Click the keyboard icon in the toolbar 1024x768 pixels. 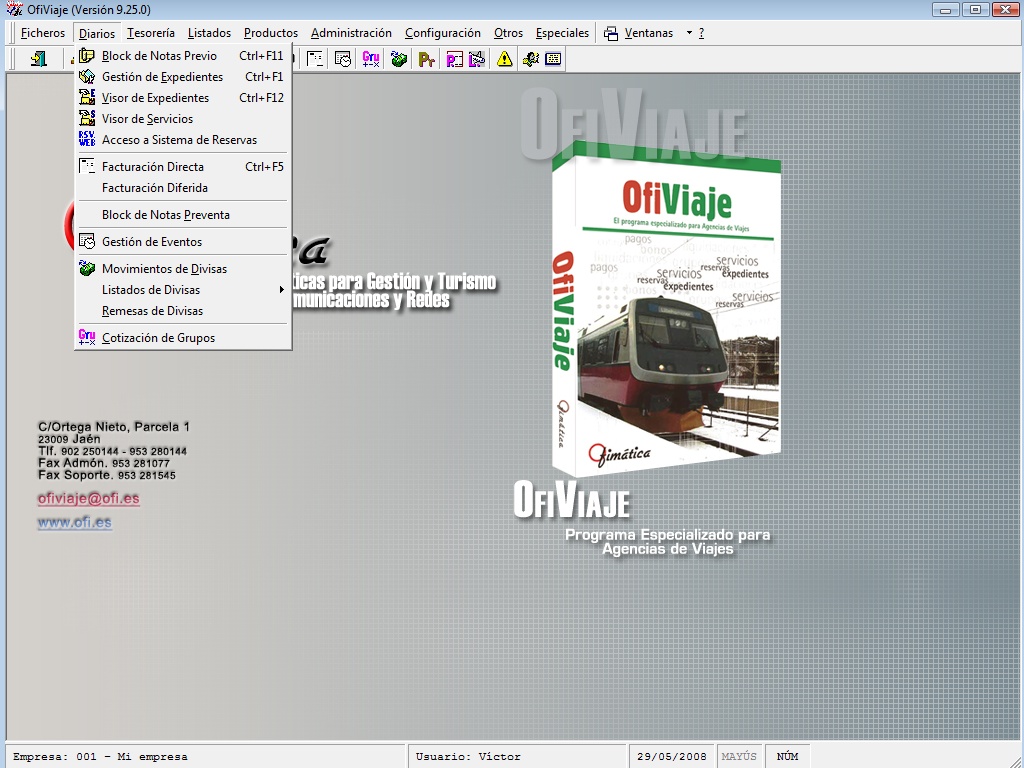coord(553,59)
